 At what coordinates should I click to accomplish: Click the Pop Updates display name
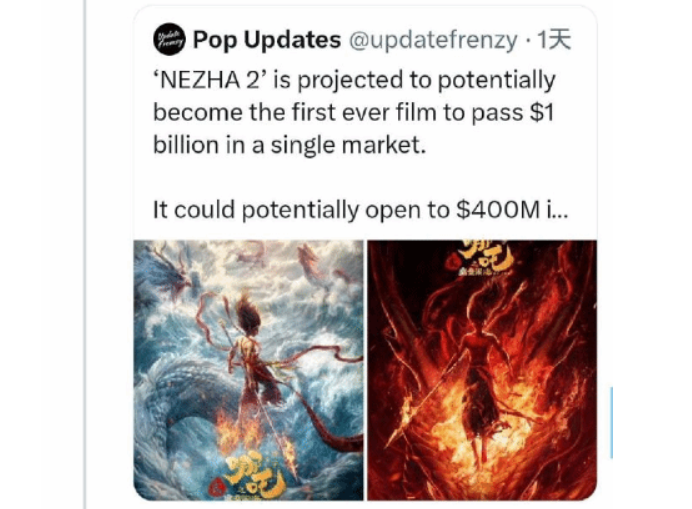point(267,40)
